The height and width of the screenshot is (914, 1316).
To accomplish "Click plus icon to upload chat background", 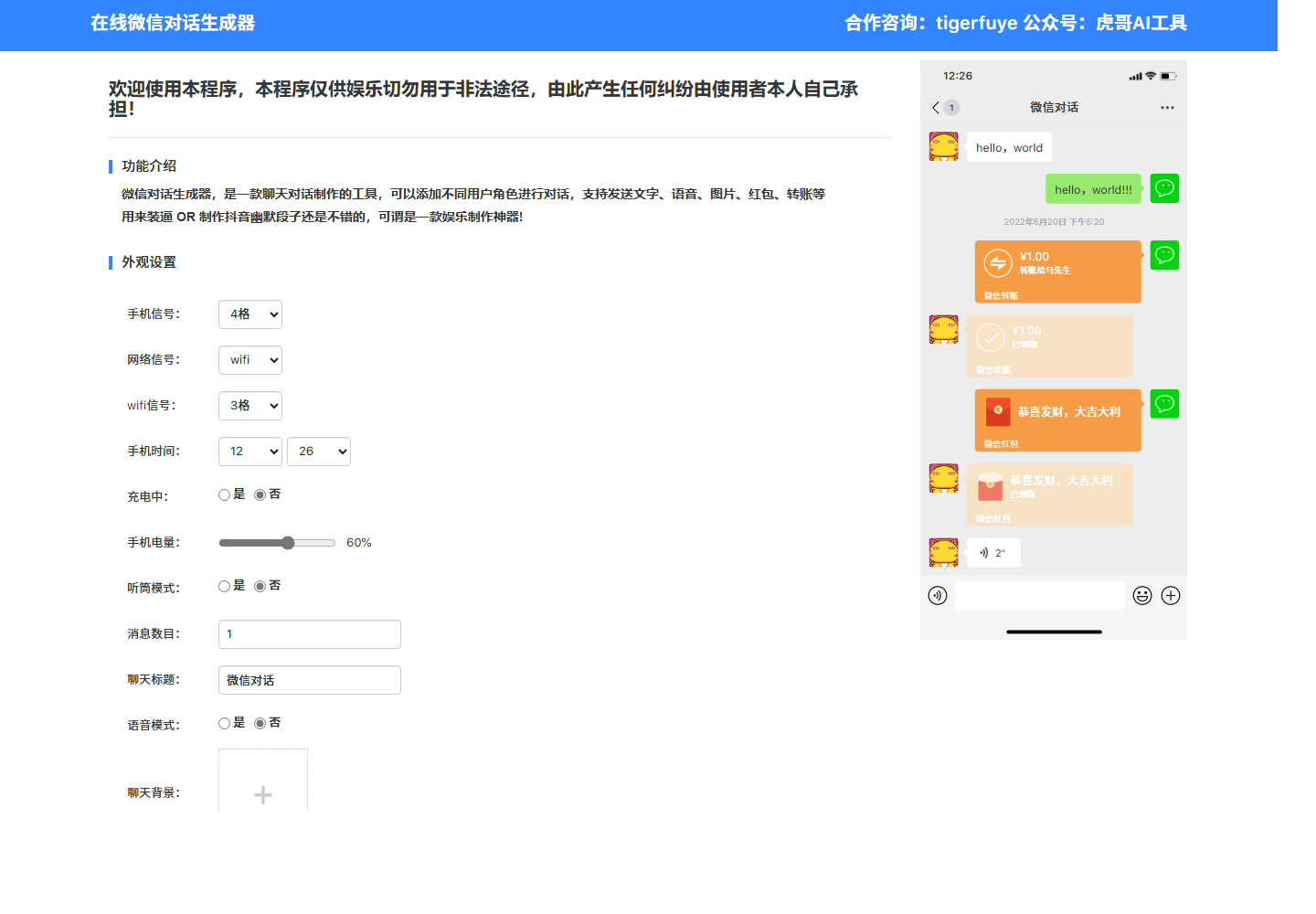I will click(263, 795).
